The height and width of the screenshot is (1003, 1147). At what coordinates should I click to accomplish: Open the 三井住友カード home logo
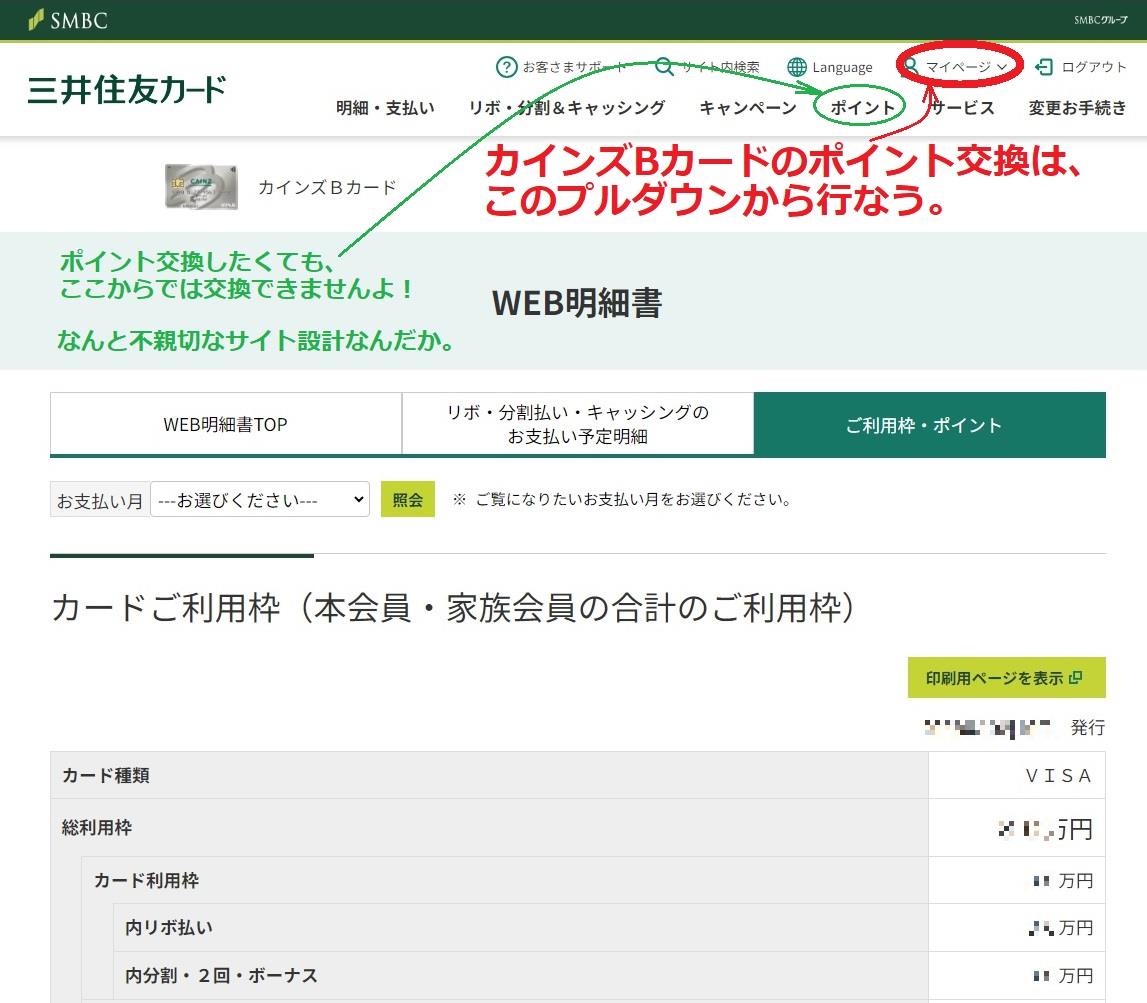pos(127,89)
